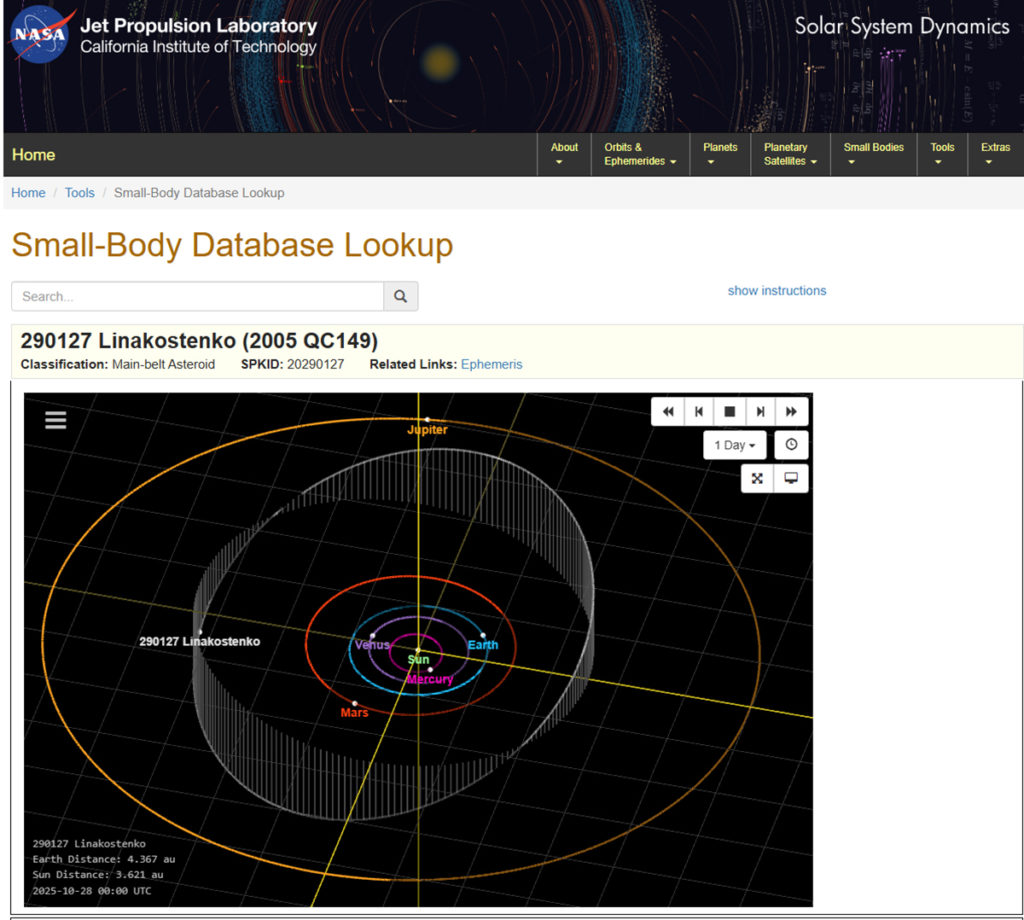Expand the Planetary Satellites menu
The height and width of the screenshot is (920, 1024).
click(x=790, y=154)
